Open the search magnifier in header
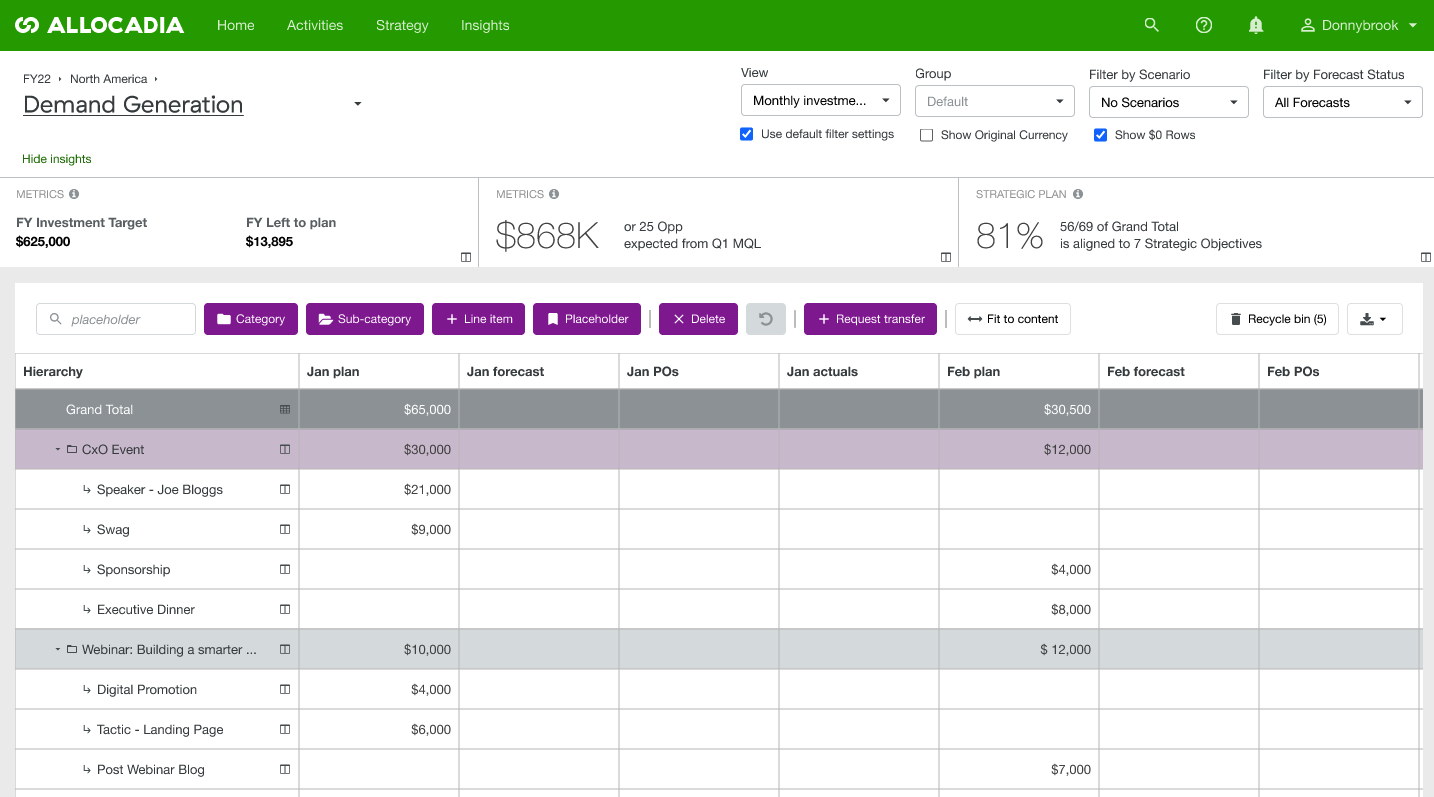The width and height of the screenshot is (1434, 797). click(x=1152, y=25)
